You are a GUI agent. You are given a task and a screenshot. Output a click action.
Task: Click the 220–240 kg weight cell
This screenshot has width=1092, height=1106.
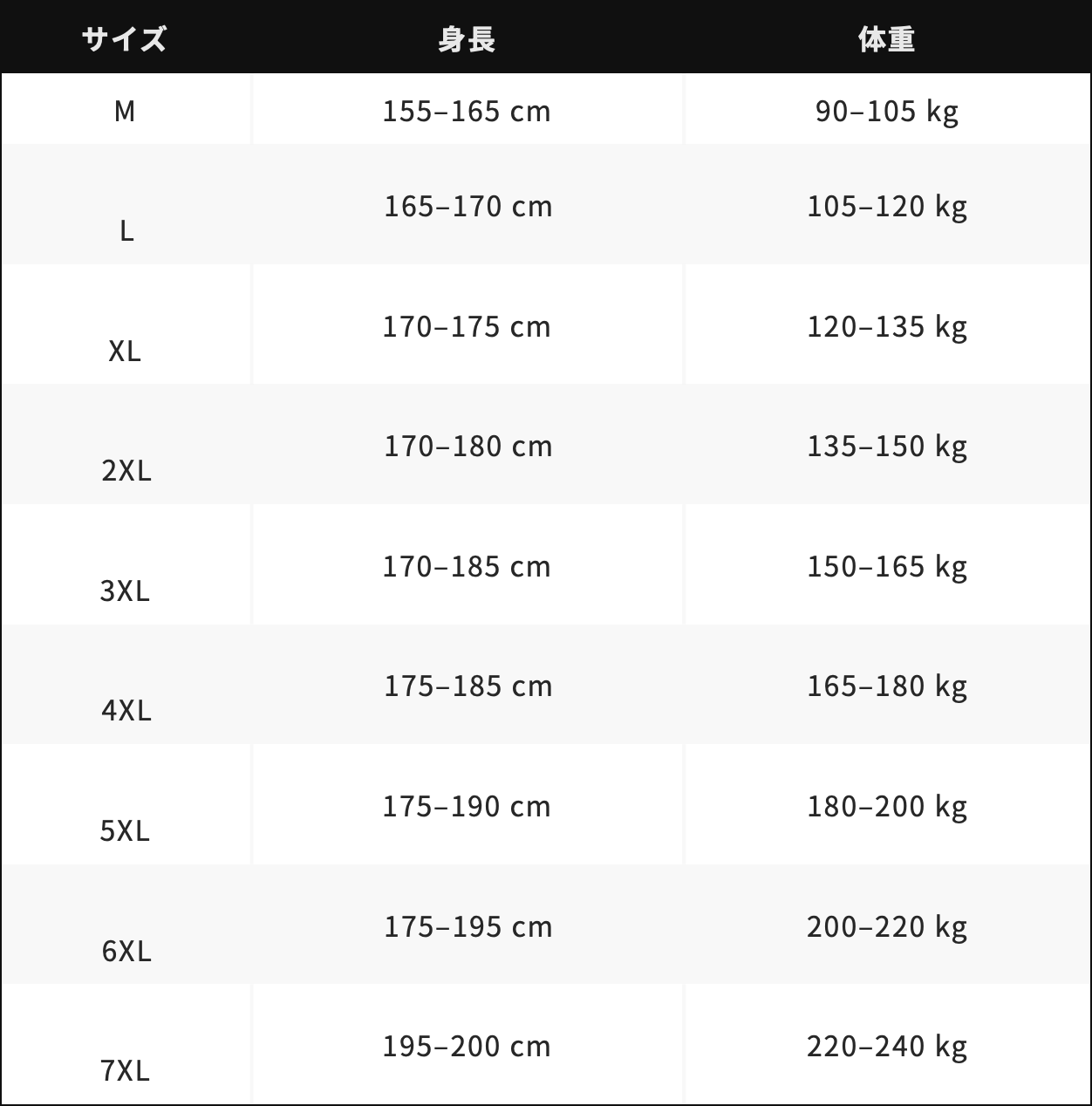tap(886, 1046)
